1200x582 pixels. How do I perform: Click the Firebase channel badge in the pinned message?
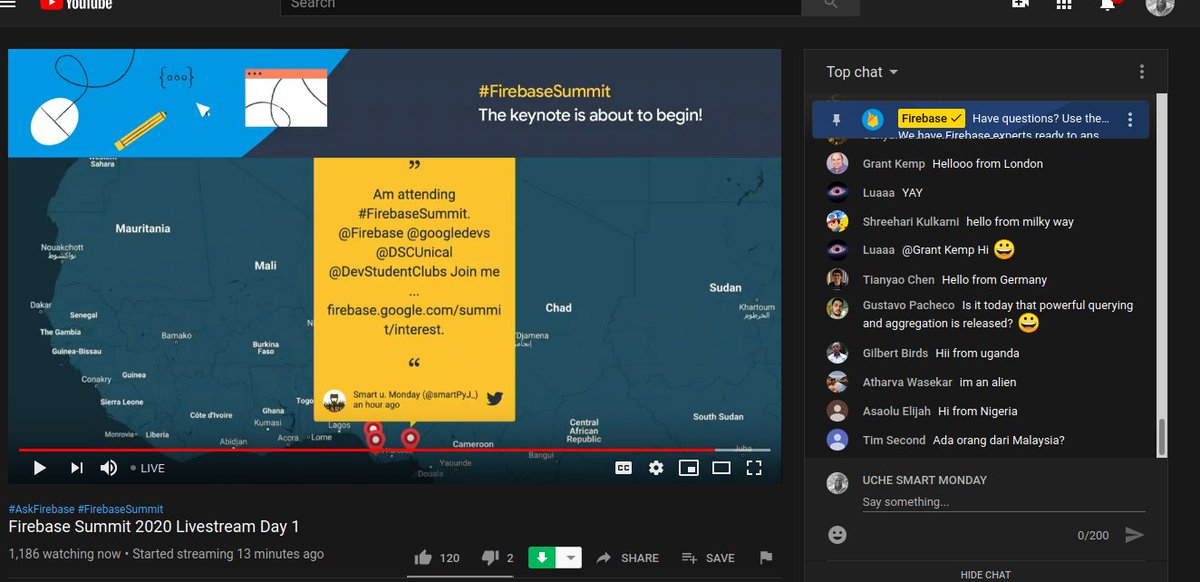[x=931, y=118]
